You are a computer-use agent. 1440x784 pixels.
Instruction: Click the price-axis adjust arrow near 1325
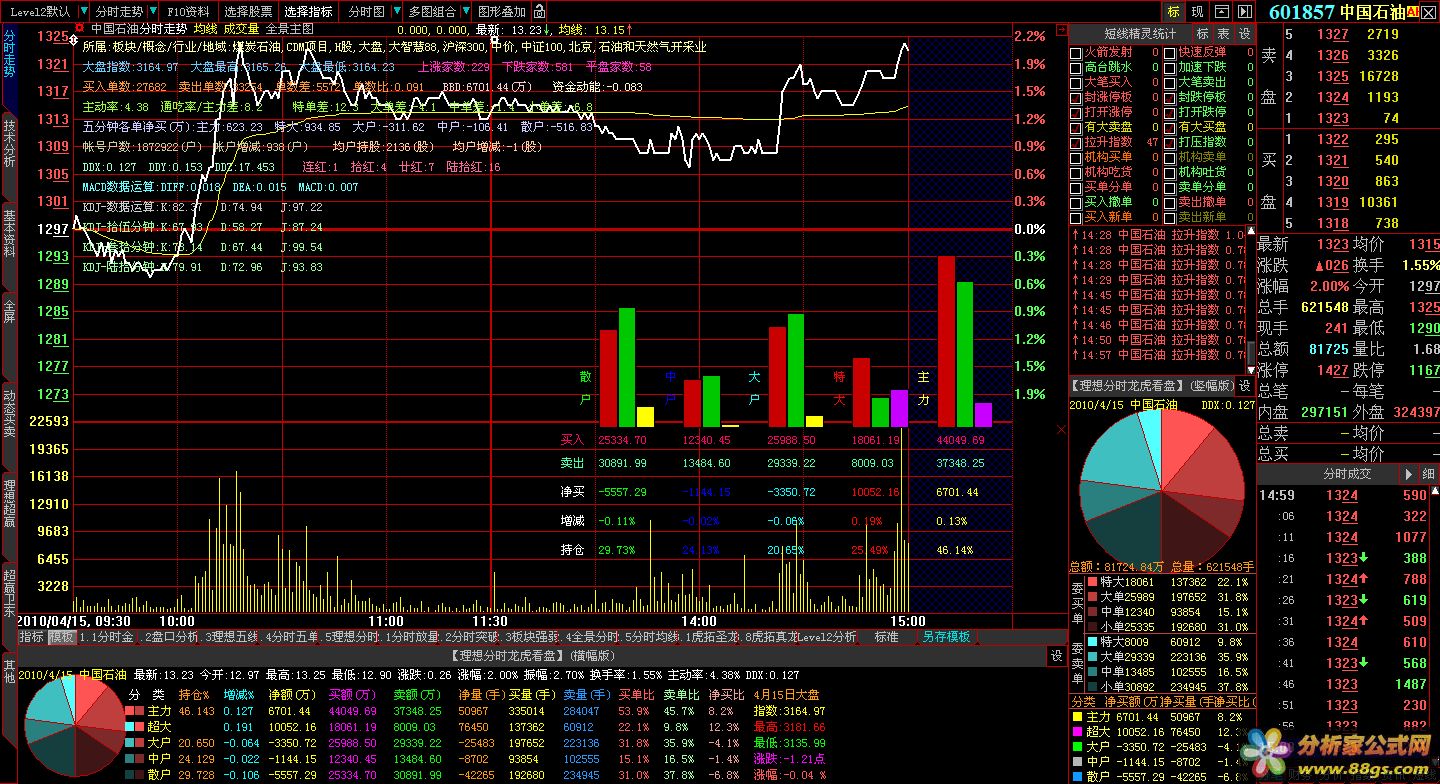pos(74,41)
